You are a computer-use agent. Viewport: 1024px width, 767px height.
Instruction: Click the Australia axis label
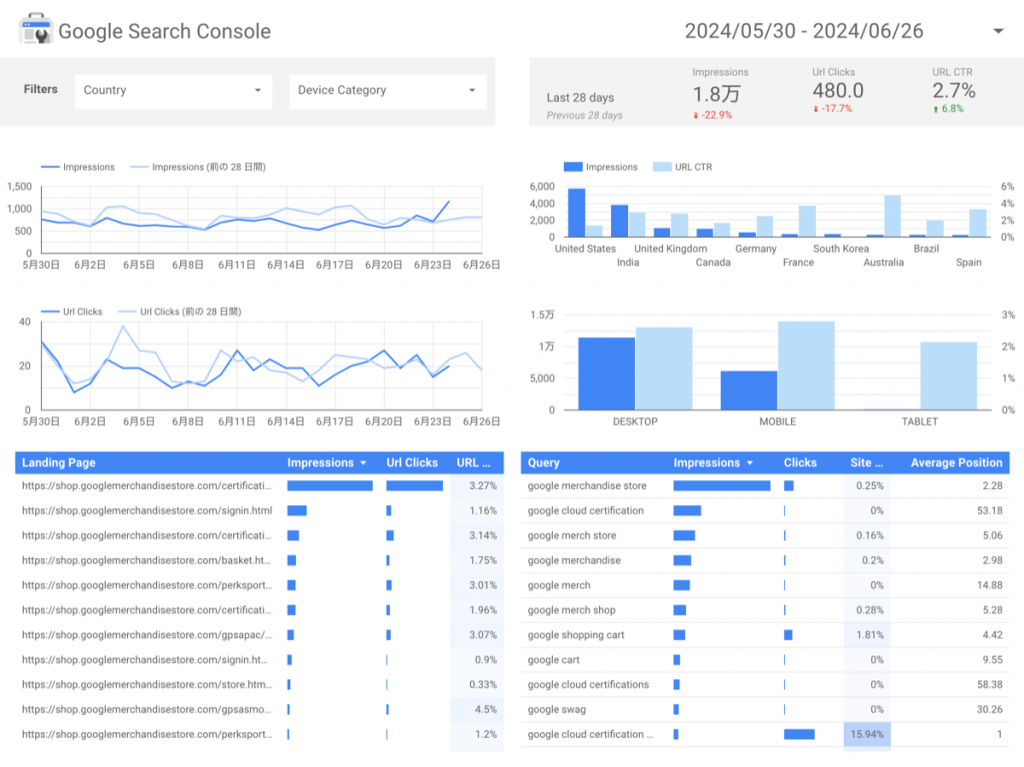tap(883, 262)
